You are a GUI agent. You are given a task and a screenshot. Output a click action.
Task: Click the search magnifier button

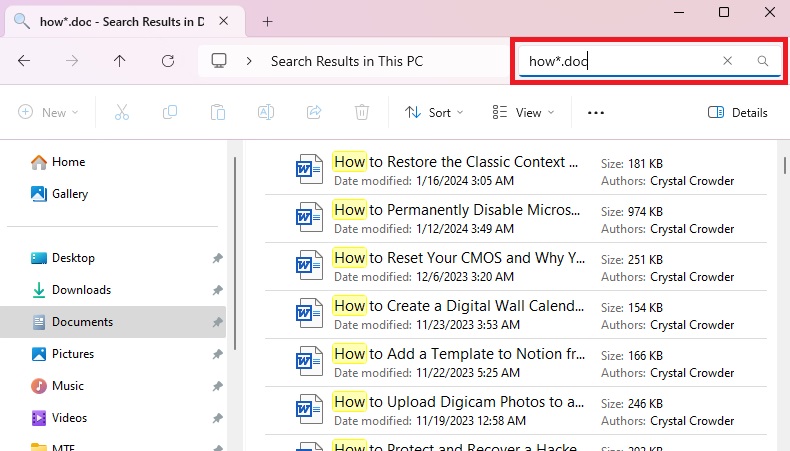763,61
